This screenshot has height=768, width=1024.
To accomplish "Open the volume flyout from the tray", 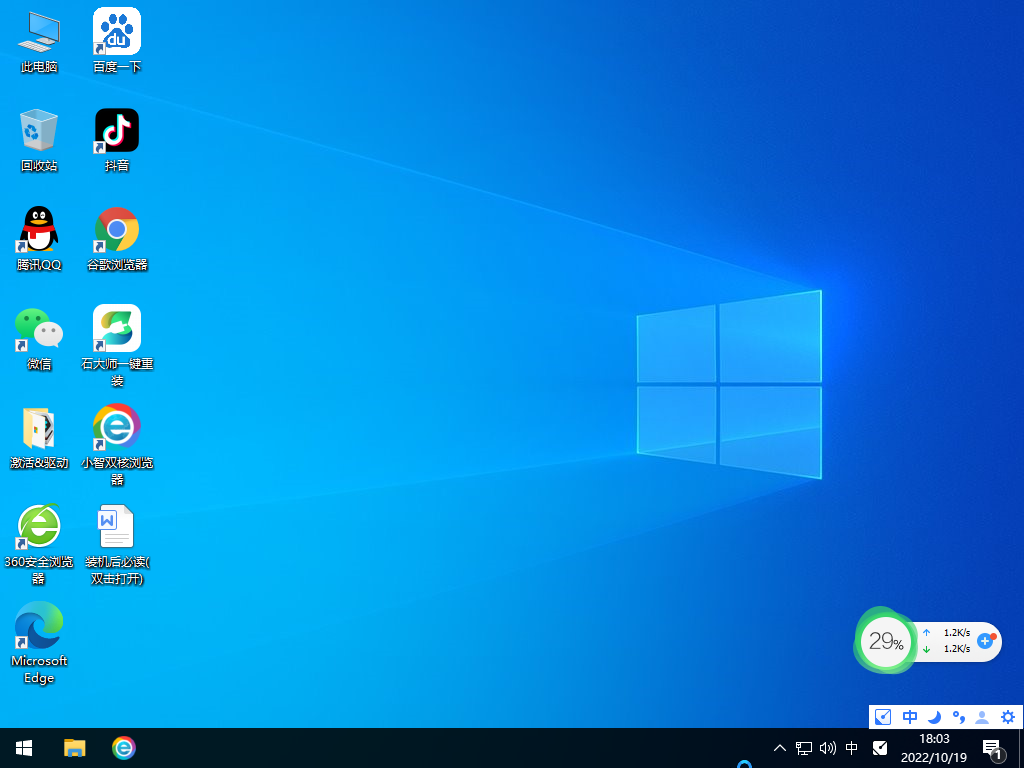I will (x=827, y=748).
